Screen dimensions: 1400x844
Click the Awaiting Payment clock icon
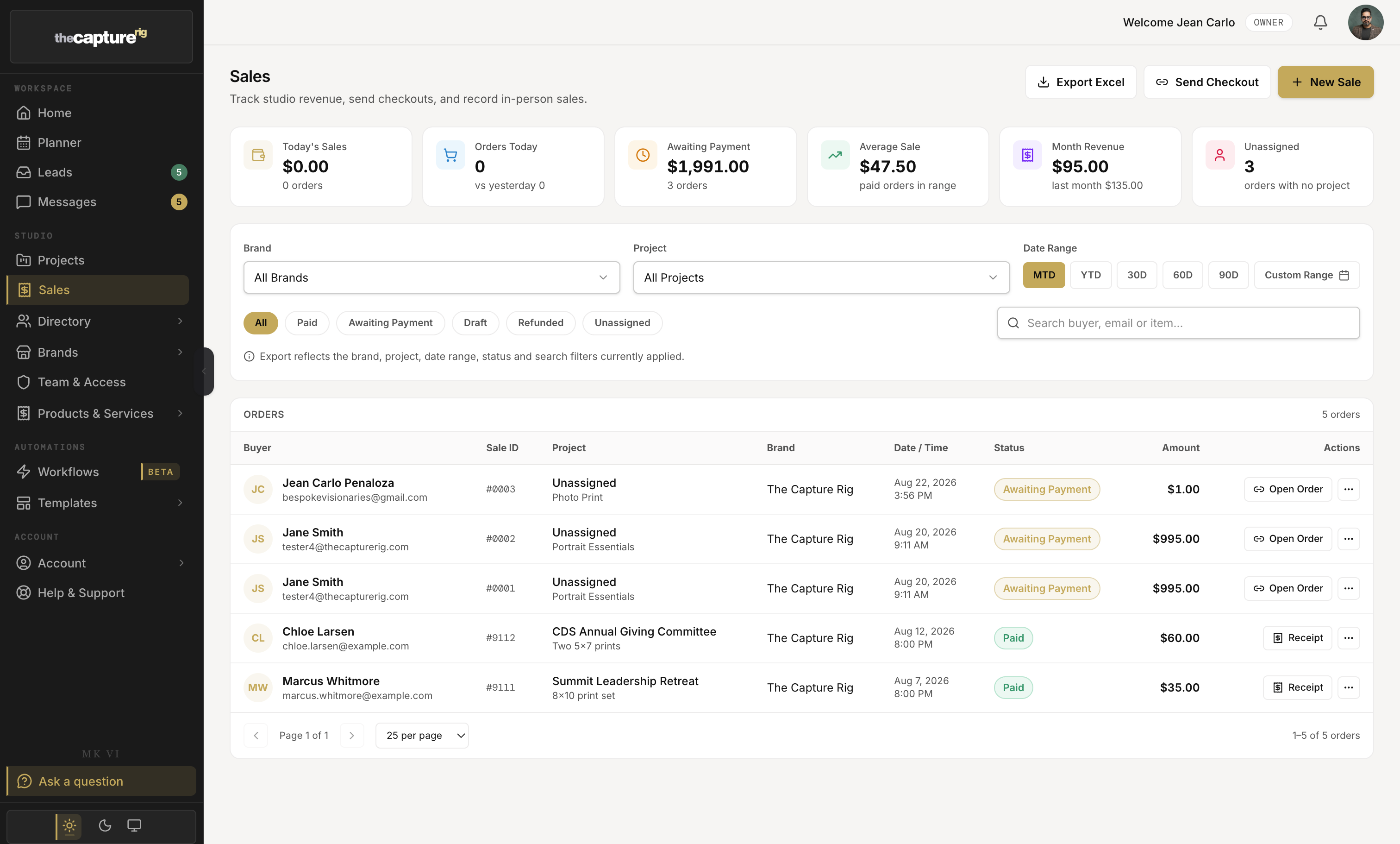(x=643, y=155)
